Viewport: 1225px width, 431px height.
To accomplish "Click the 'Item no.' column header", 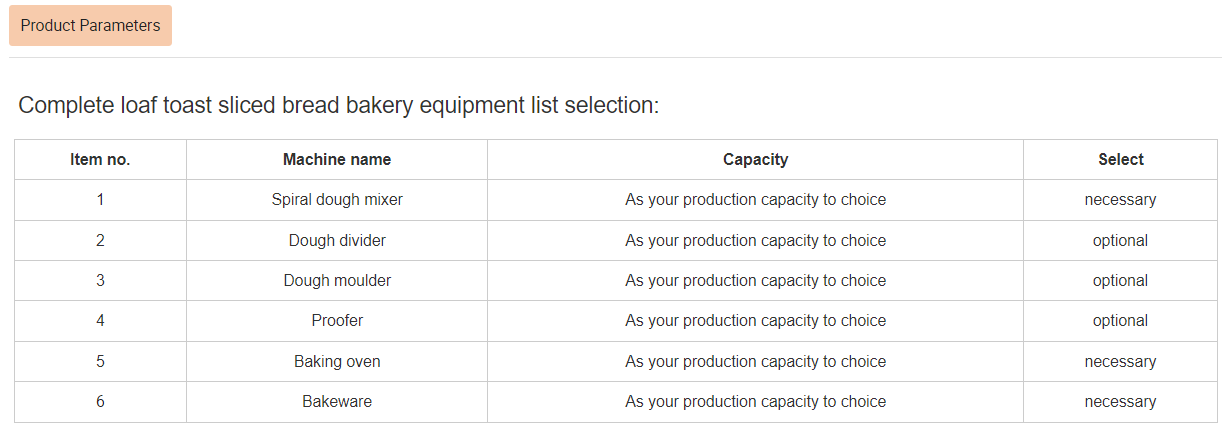I will [x=100, y=160].
